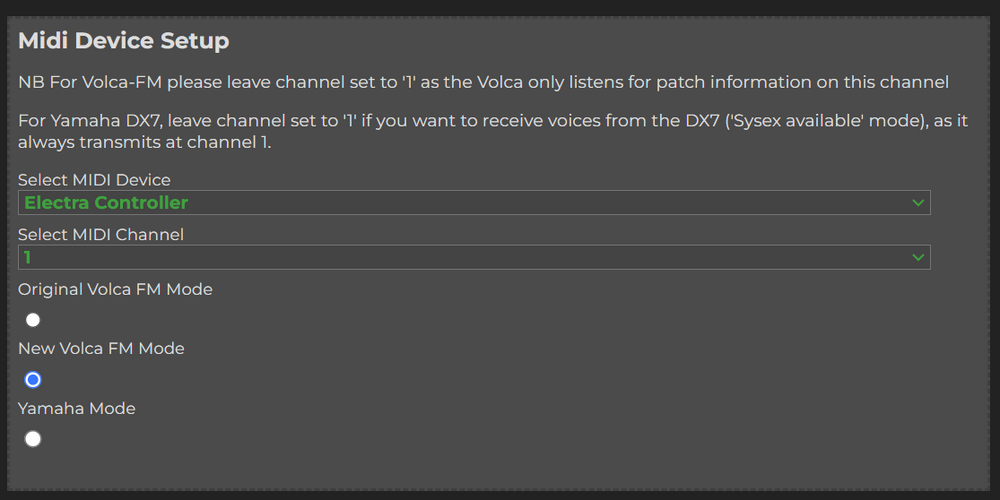Click the green channel value '1'
Viewport: 1000px width, 500px height.
pos(28,258)
